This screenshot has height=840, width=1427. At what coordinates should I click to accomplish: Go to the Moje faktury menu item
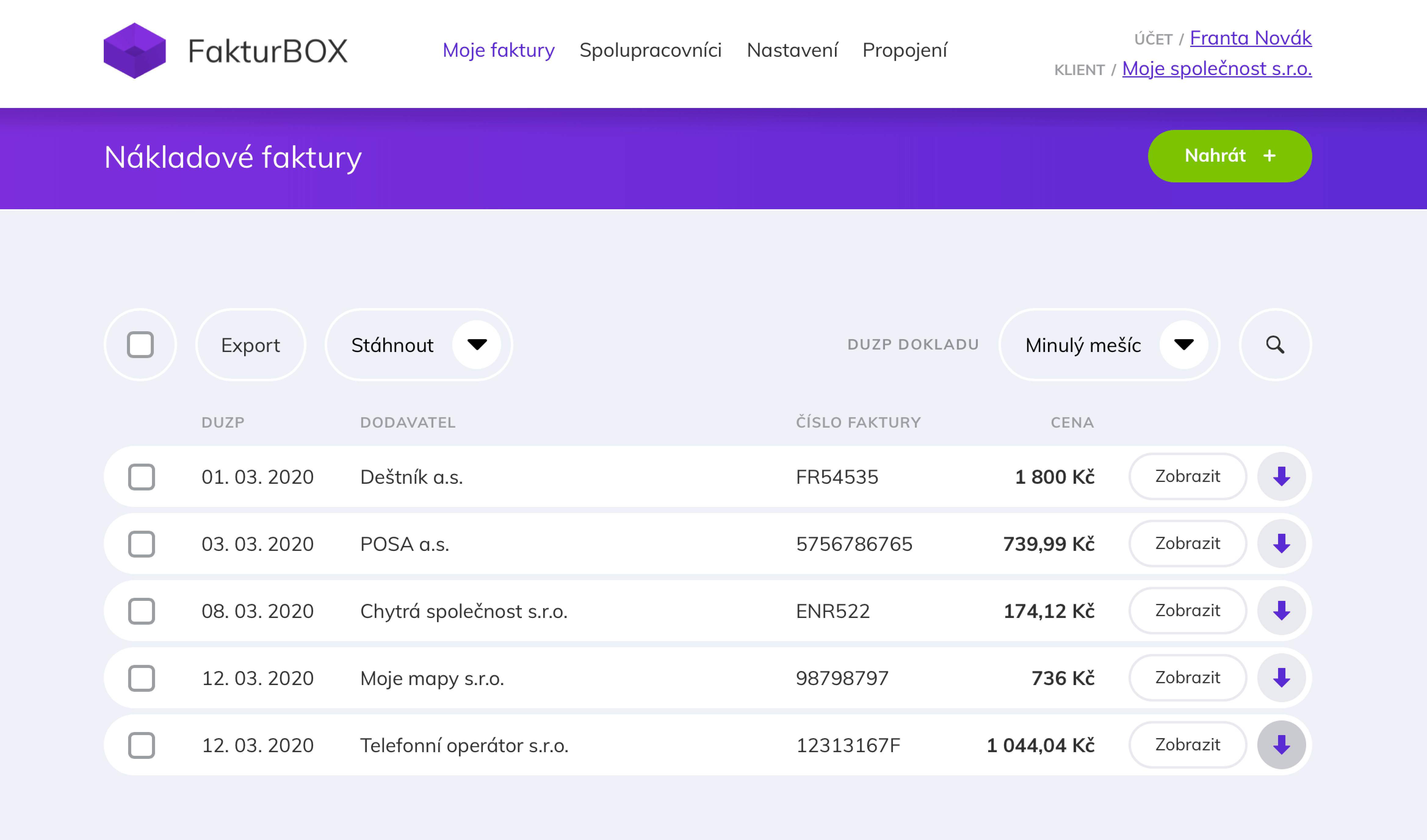click(x=498, y=50)
